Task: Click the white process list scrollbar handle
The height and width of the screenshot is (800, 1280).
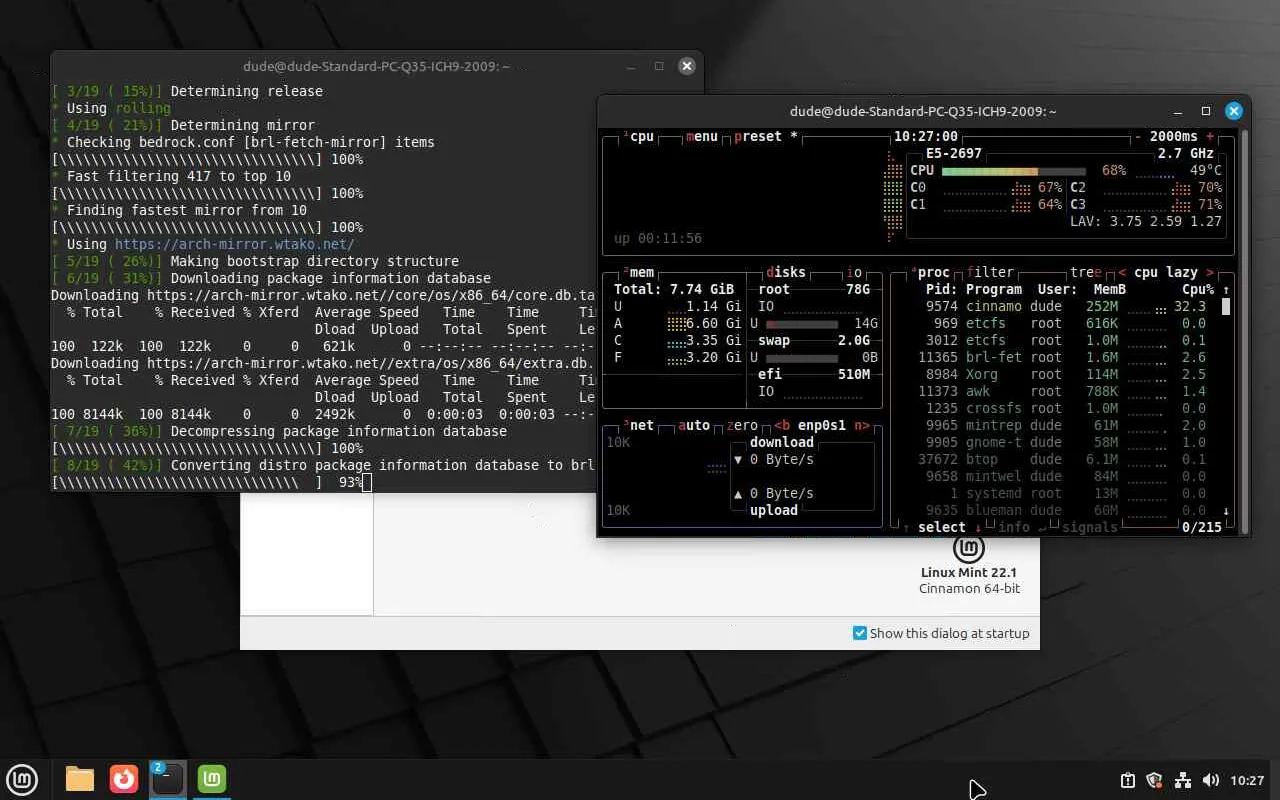Action: pos(1226,306)
